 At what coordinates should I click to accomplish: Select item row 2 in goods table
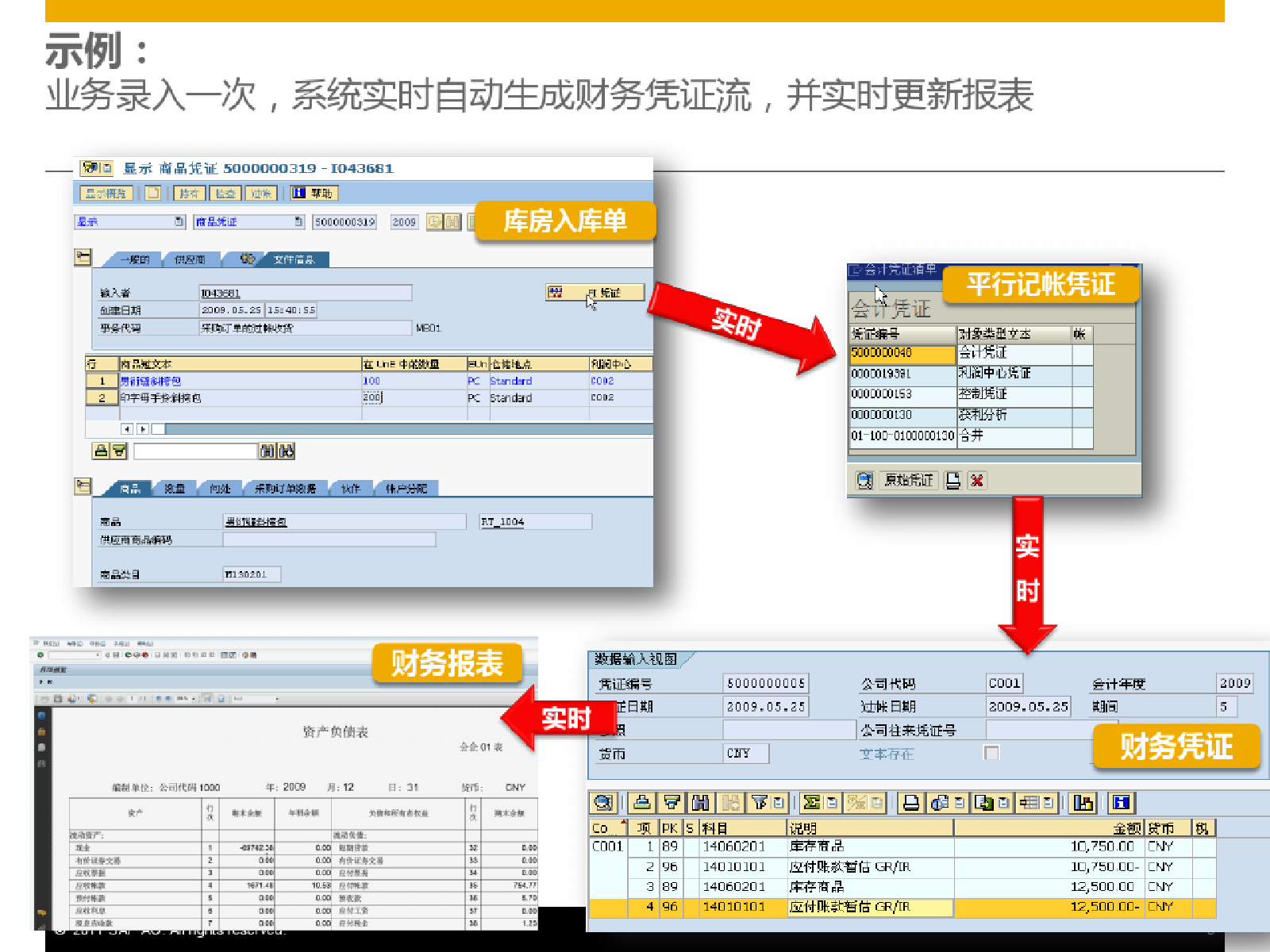click(102, 398)
